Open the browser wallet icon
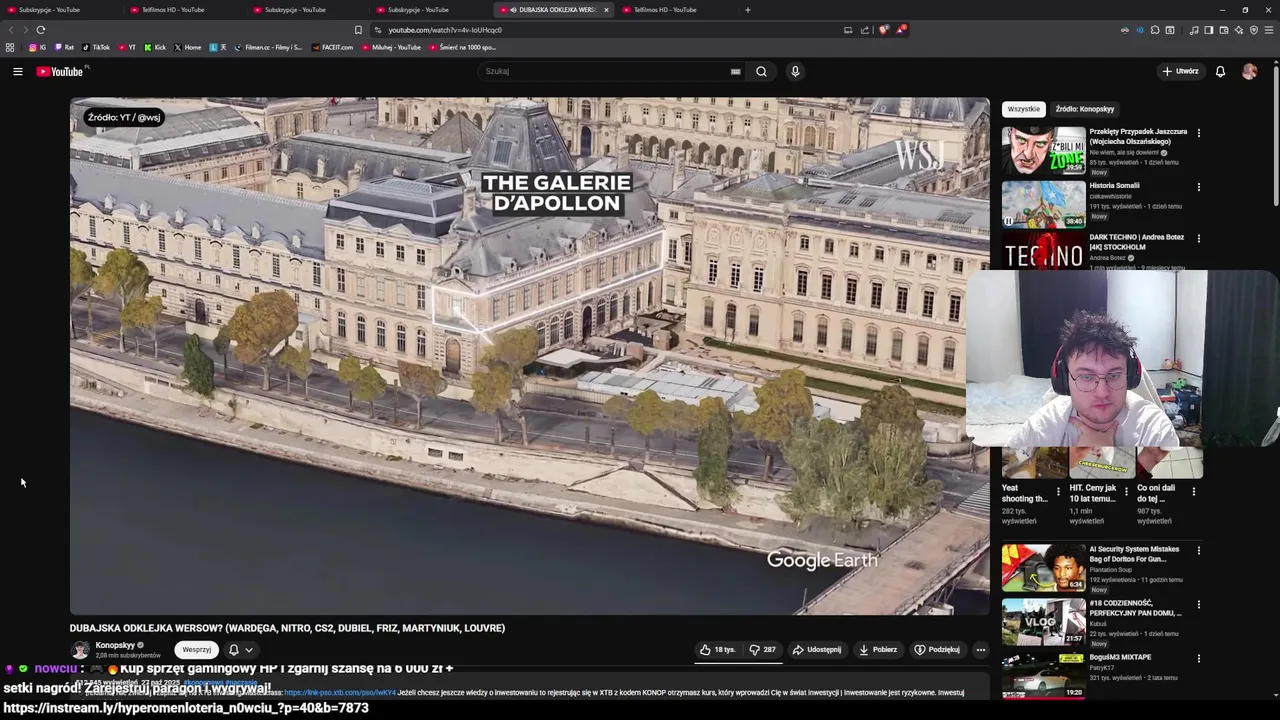This screenshot has width=1280, height=720. click(1223, 30)
